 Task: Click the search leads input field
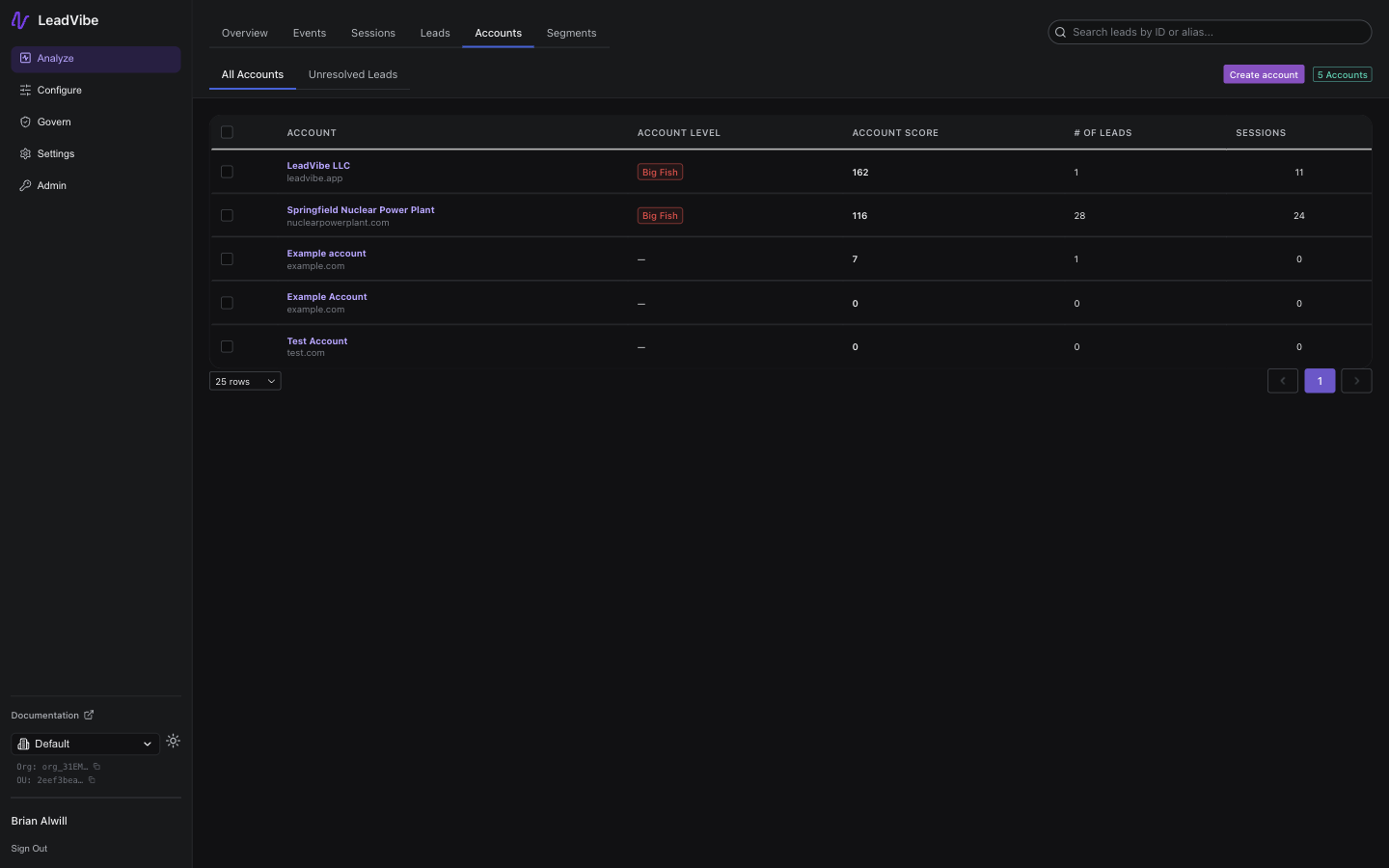[x=1209, y=32]
